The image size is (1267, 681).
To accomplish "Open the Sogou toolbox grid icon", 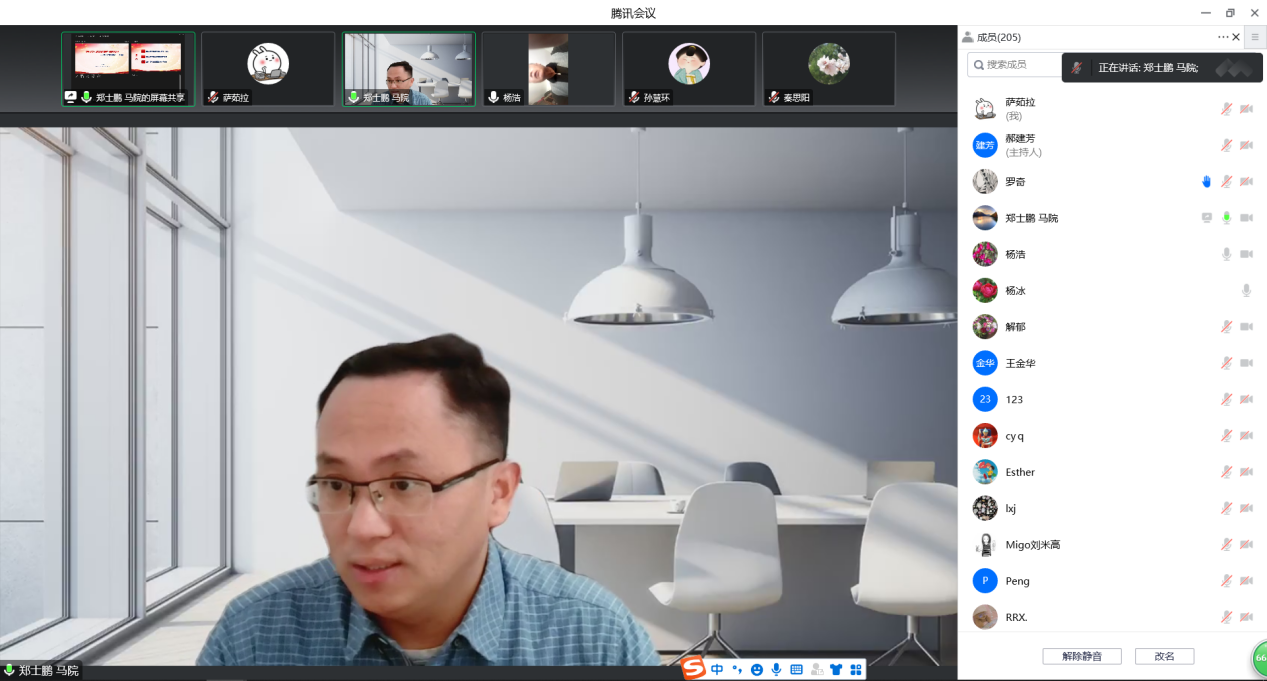I will (x=855, y=669).
